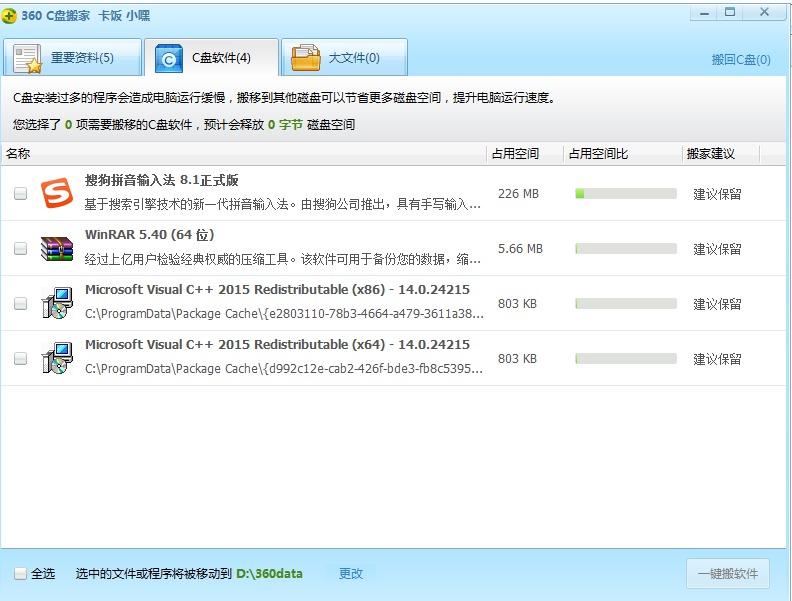
Task: Click the blue C drive software icon
Action: pos(169,59)
